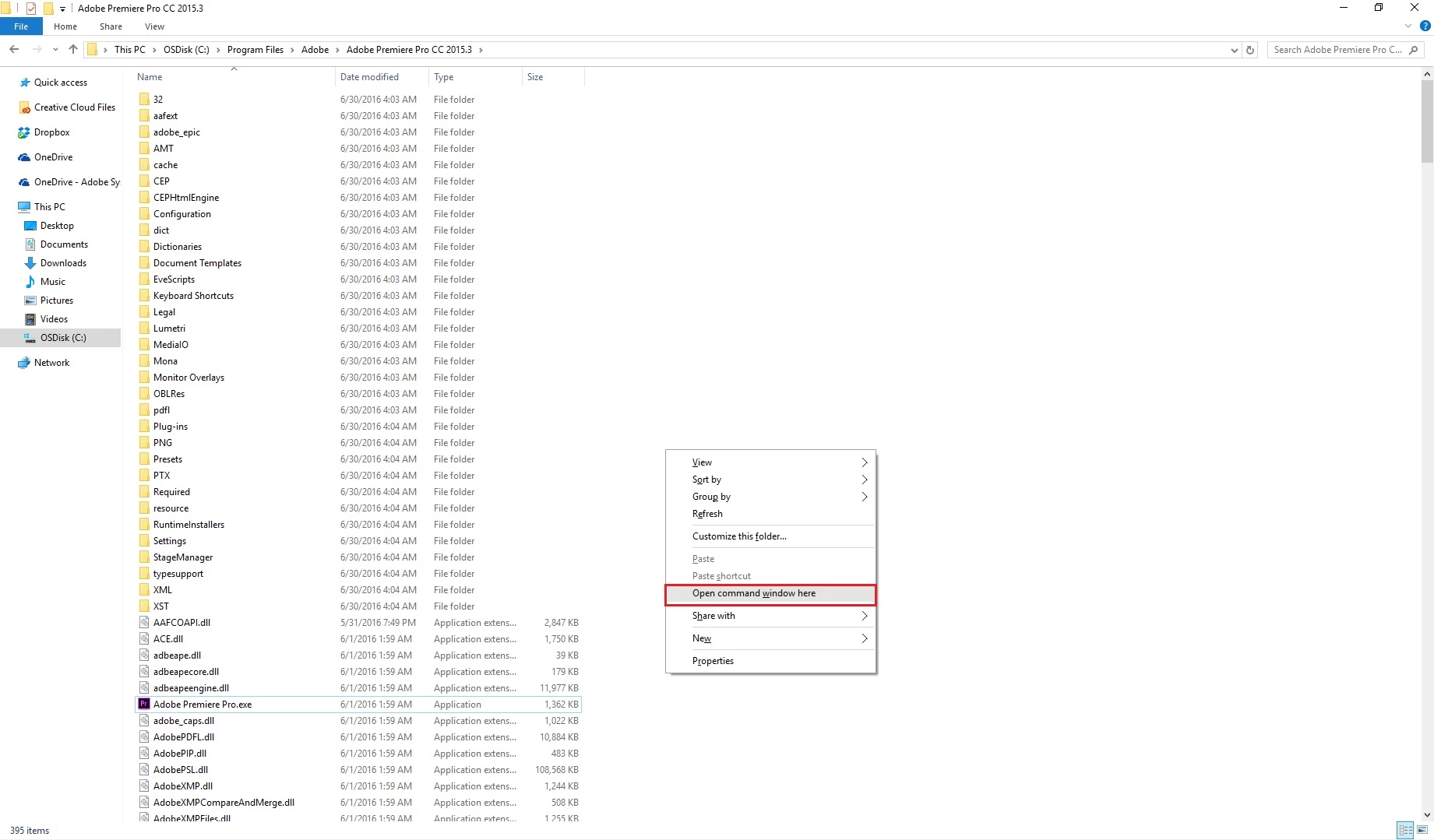This screenshot has width=1434, height=840.
Task: Sort by Type column header
Action: (475, 77)
